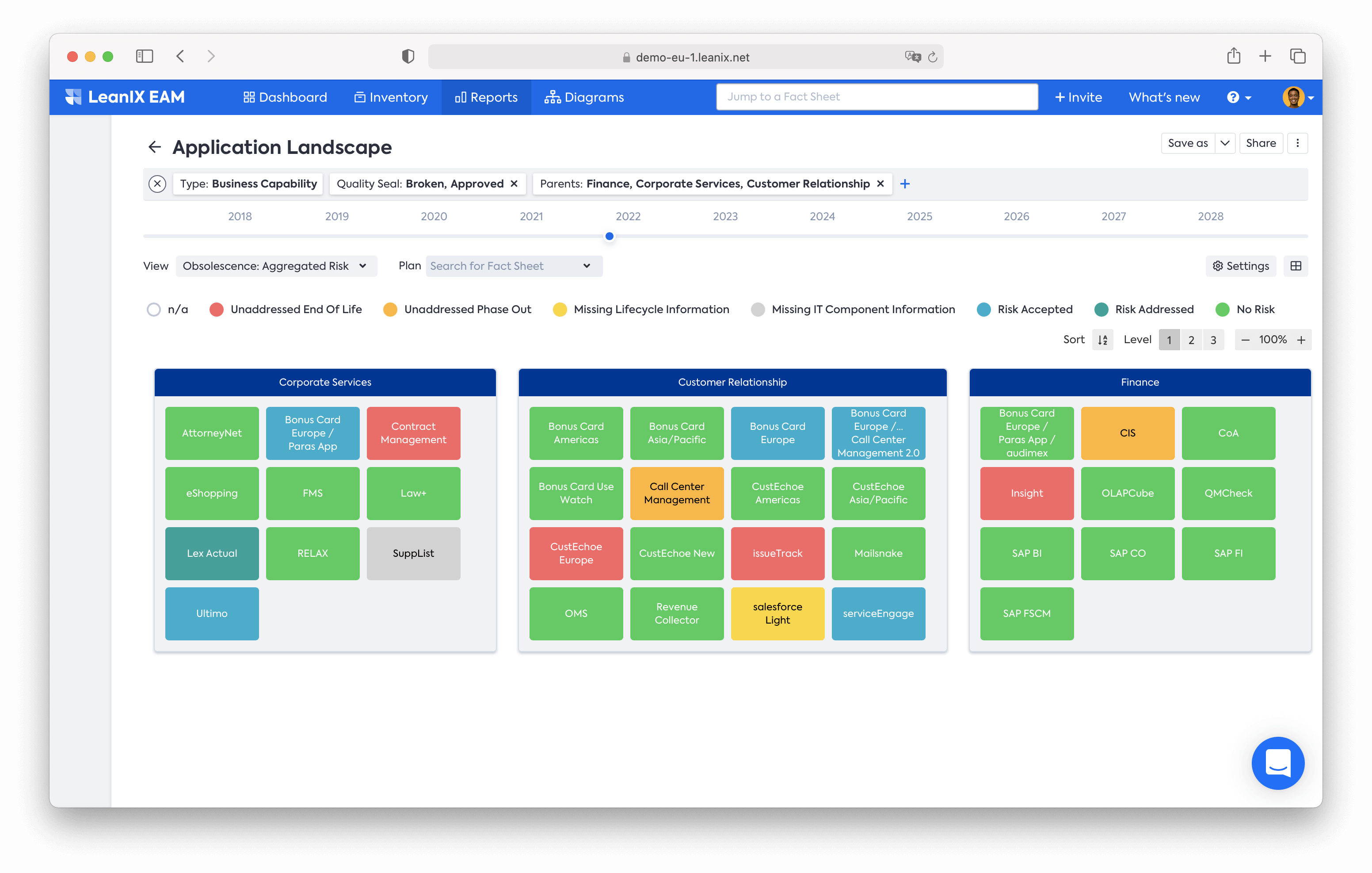Click the Save as button
The height and width of the screenshot is (873, 1372).
1187,143
